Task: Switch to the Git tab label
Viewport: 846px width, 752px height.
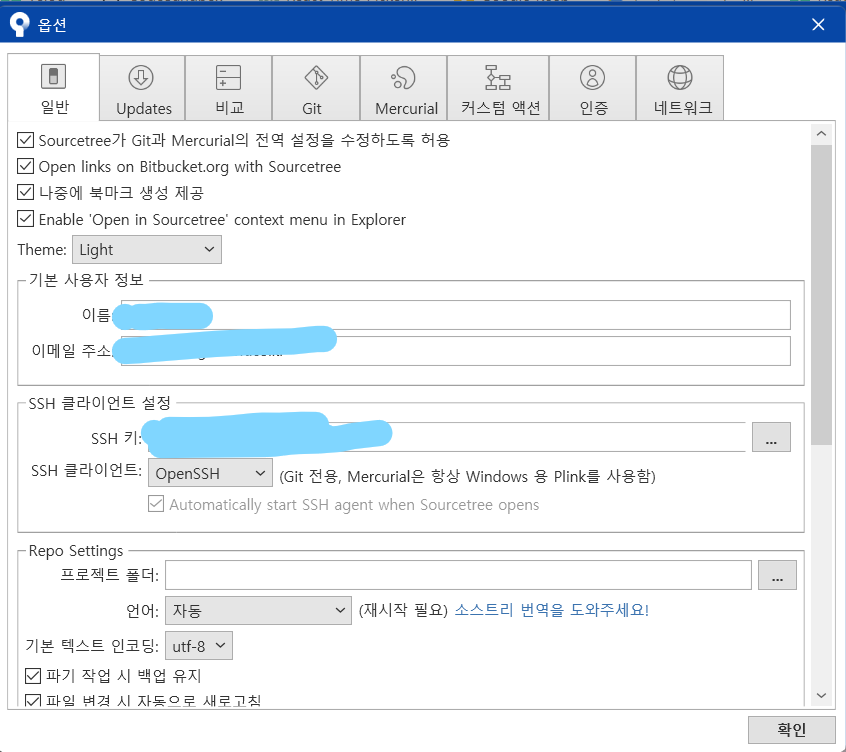Action: 312,108
